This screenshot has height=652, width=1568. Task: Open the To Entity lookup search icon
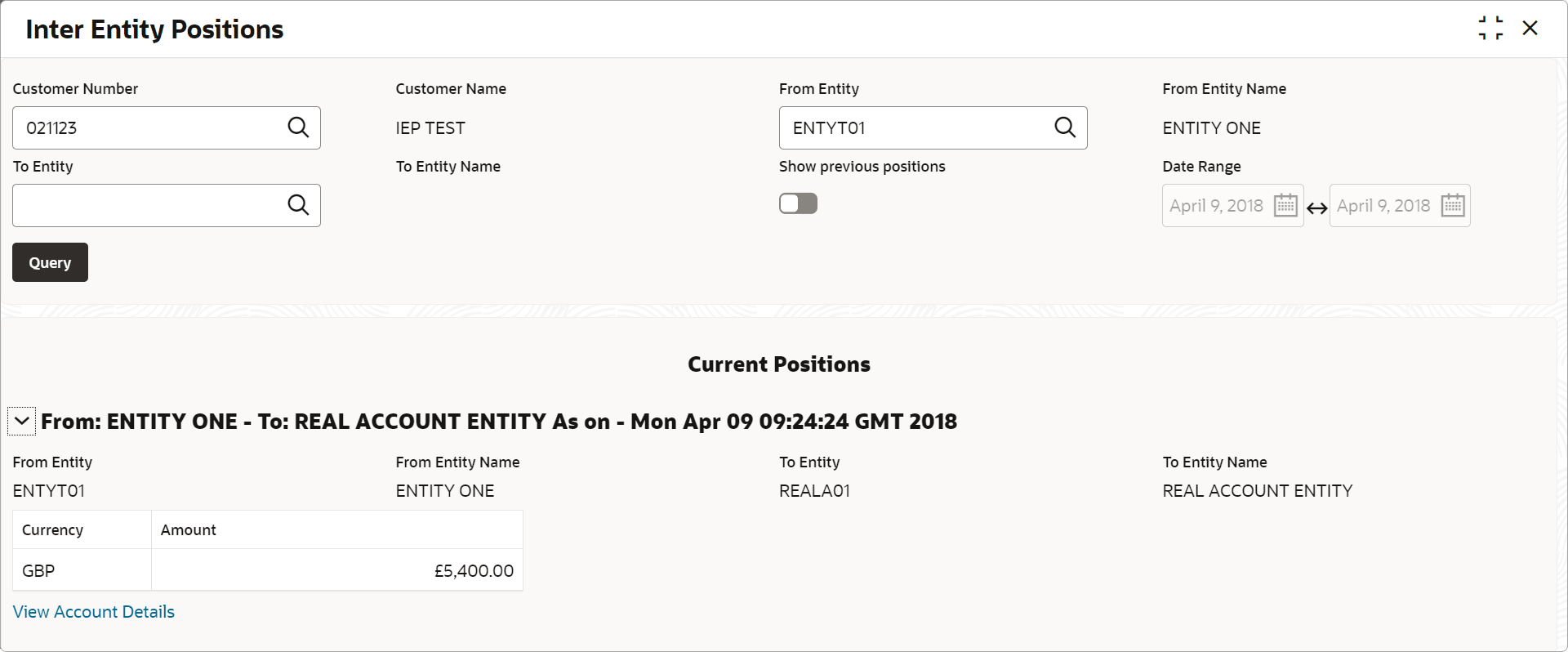[x=298, y=205]
